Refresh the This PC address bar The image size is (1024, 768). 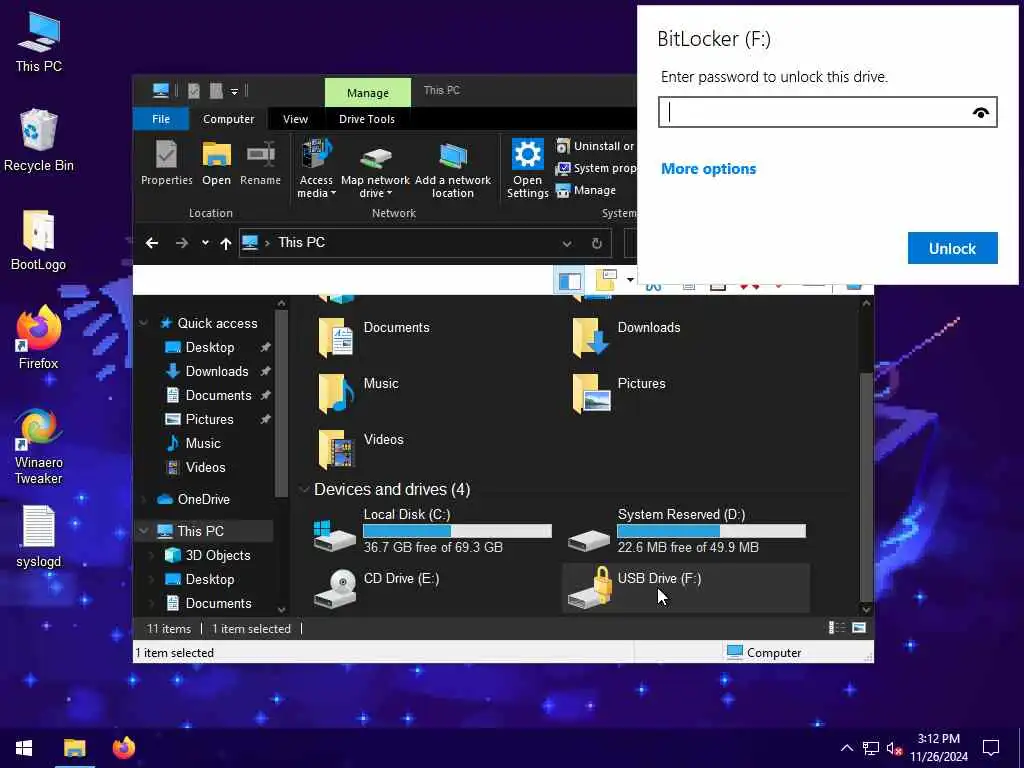[596, 244]
